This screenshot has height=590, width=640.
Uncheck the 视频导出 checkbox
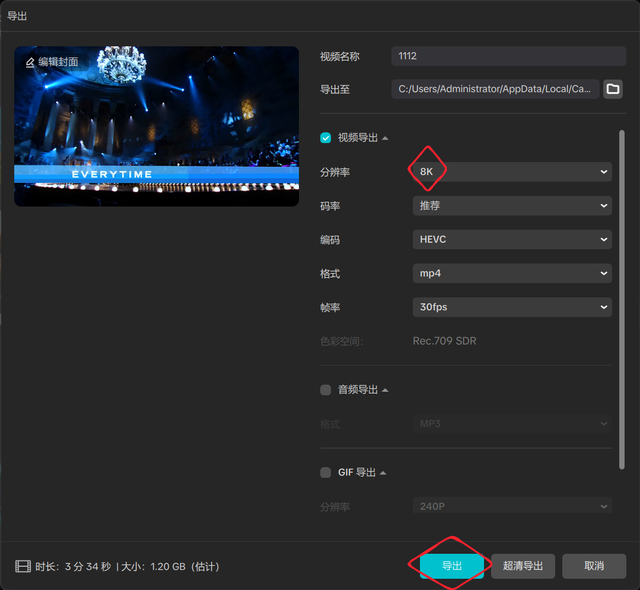click(326, 138)
